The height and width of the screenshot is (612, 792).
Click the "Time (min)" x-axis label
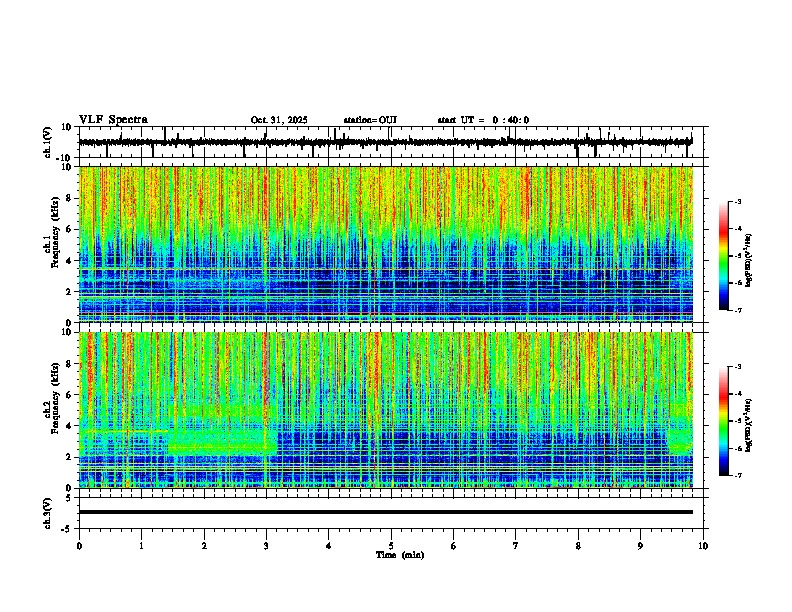click(400, 555)
